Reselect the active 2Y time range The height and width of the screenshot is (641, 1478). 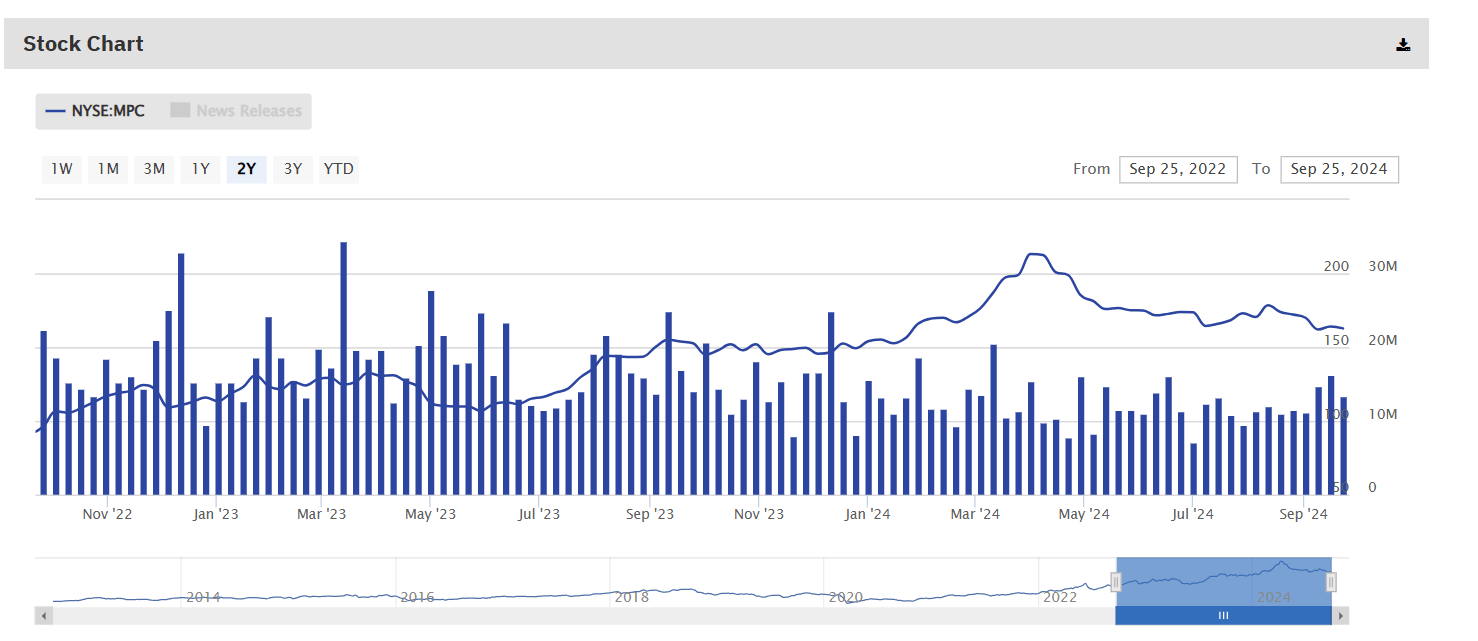coord(246,169)
